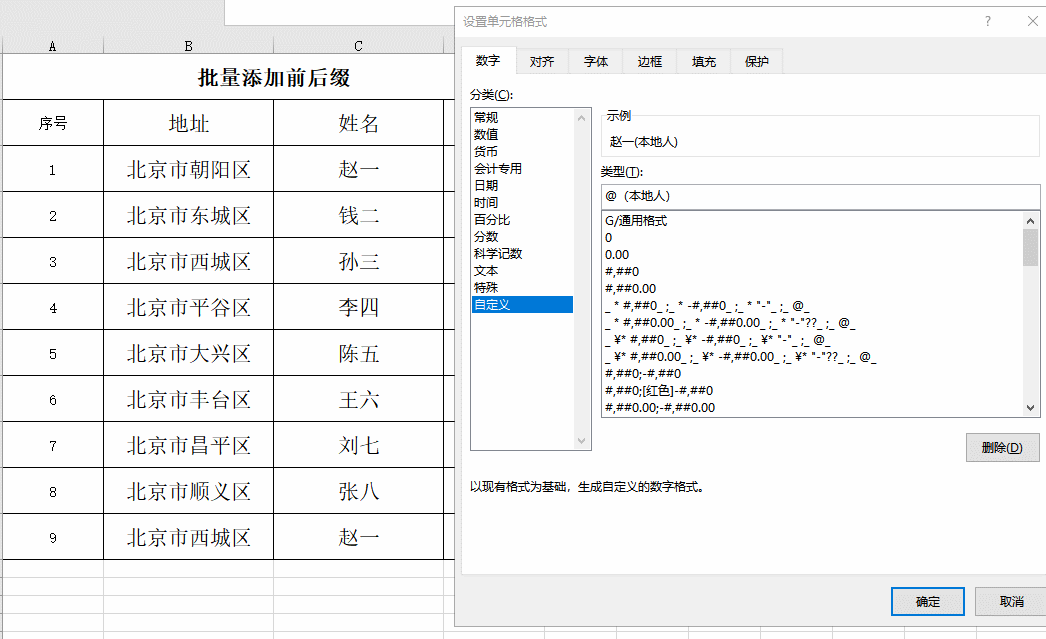Image resolution: width=1046 pixels, height=639 pixels.
Task: Select 常规 in the category list
Action: click(522, 117)
